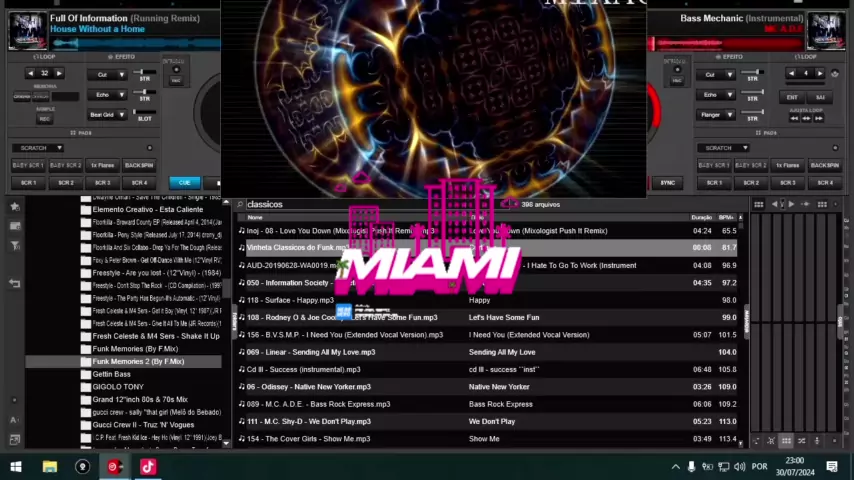The height and width of the screenshot is (480, 854).
Task: Click the favorites star icon in browser sidebar
Action: click(x=14, y=207)
